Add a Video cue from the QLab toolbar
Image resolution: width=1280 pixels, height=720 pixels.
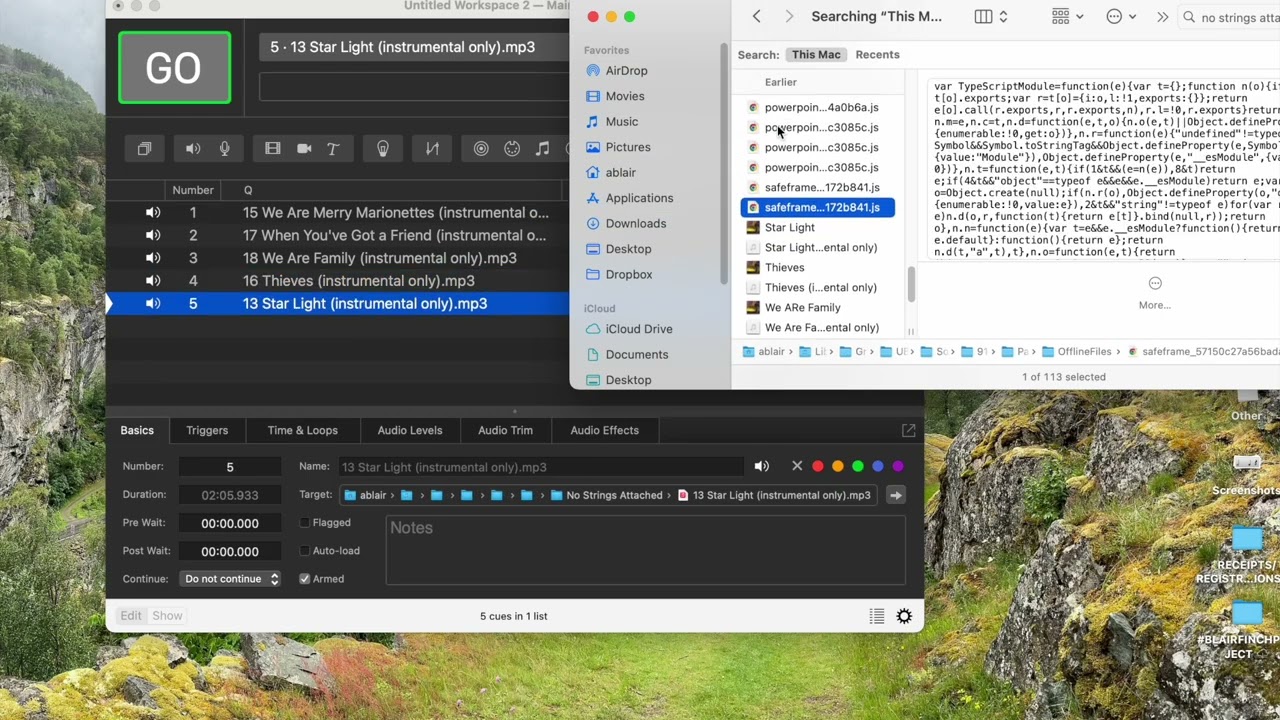coord(272,149)
